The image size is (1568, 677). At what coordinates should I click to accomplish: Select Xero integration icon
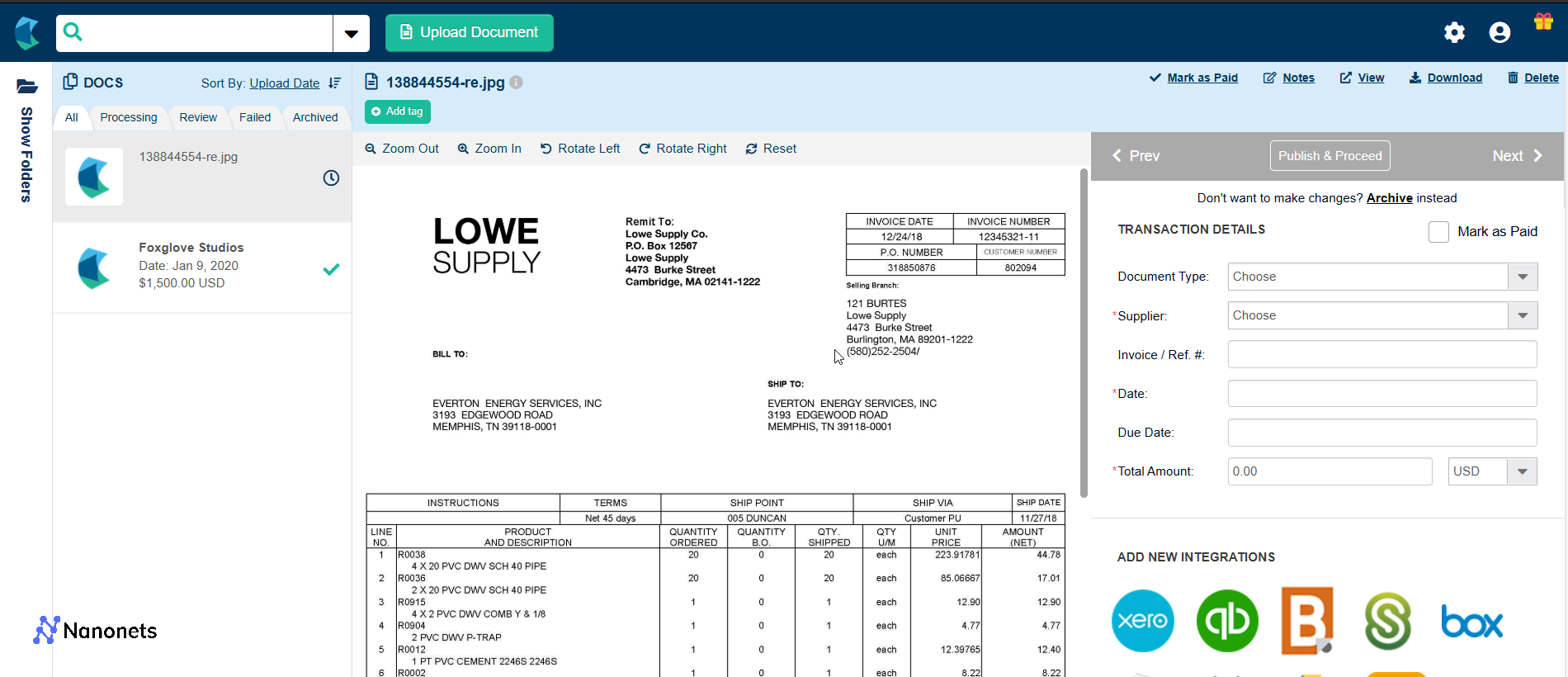1143,621
